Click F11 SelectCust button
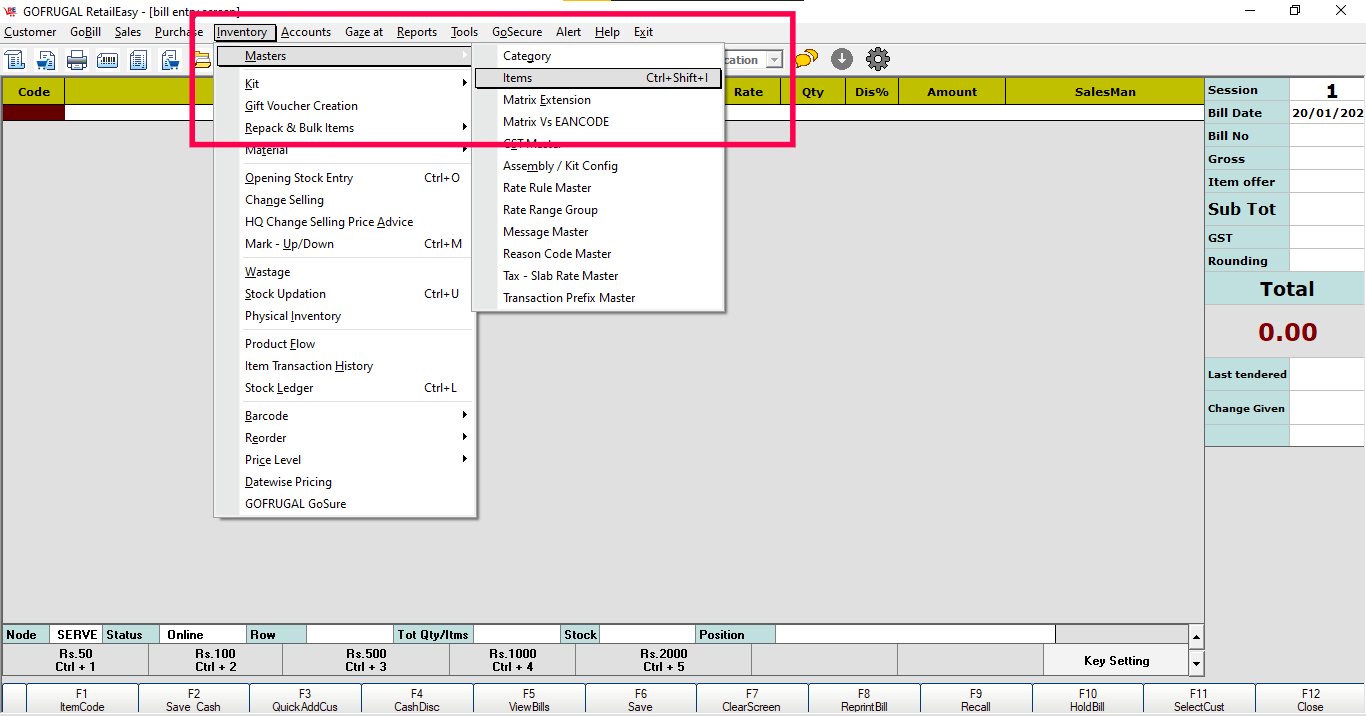The image size is (1366, 716). pos(1199,700)
